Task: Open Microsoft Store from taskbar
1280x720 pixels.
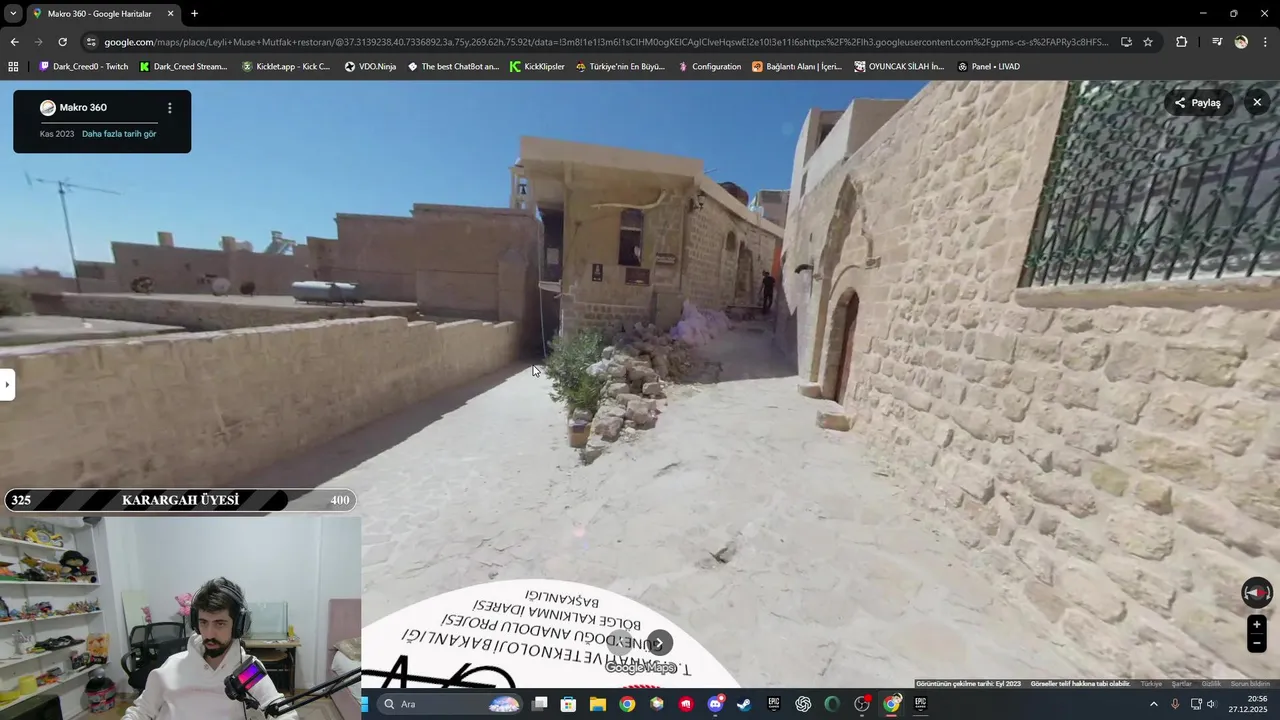Action: [x=568, y=704]
